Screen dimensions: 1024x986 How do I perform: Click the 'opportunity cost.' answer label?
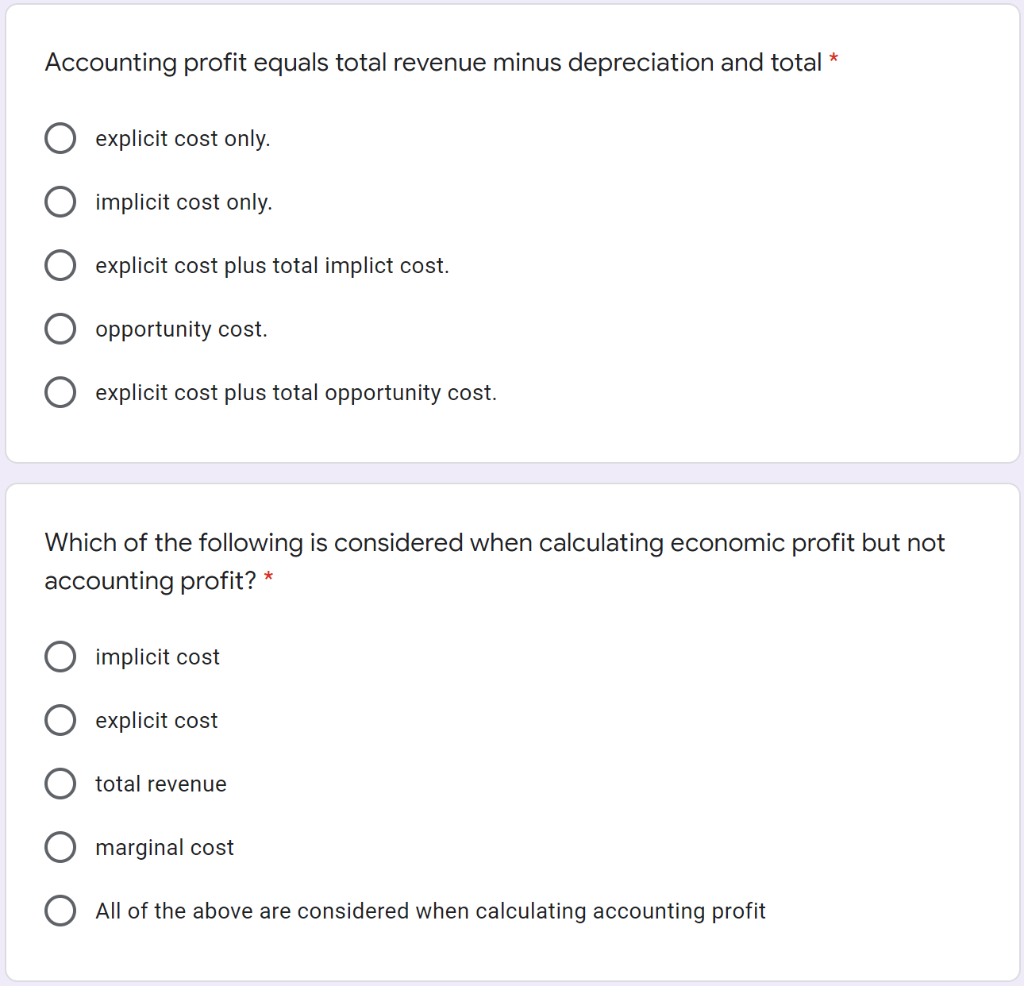(x=182, y=330)
